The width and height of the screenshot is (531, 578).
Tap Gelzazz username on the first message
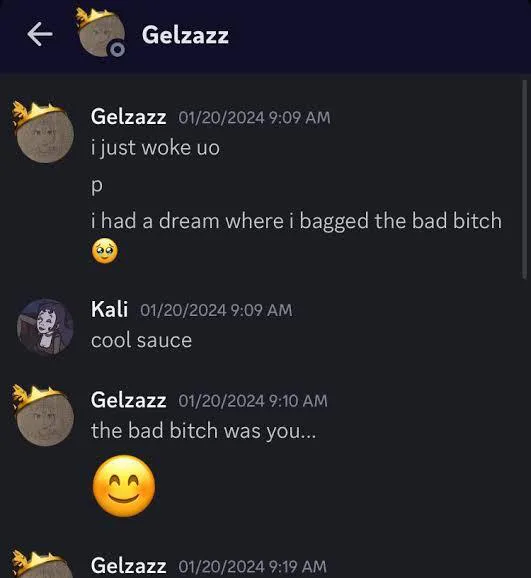tap(128, 117)
